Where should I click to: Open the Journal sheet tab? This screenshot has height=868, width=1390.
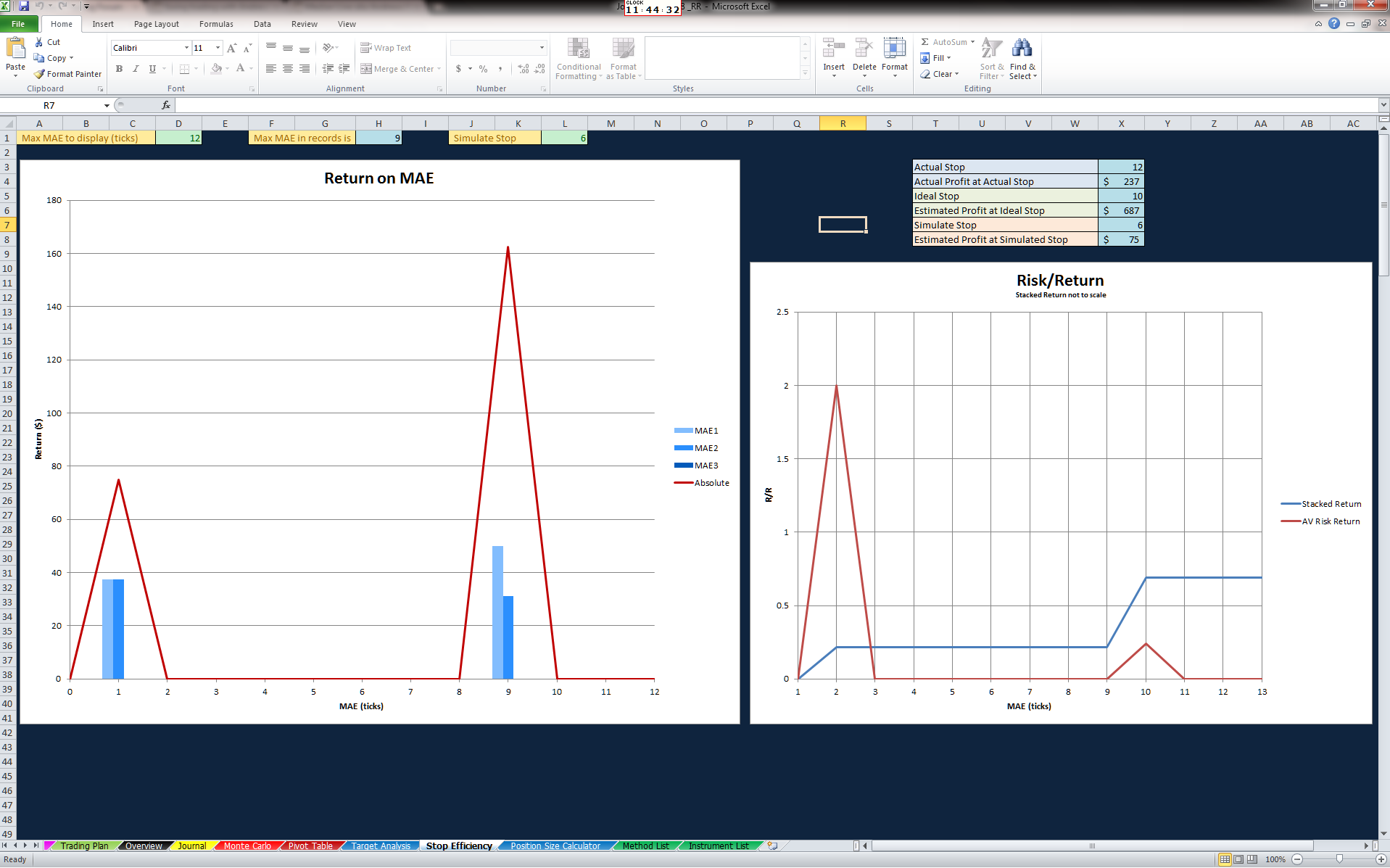191,846
